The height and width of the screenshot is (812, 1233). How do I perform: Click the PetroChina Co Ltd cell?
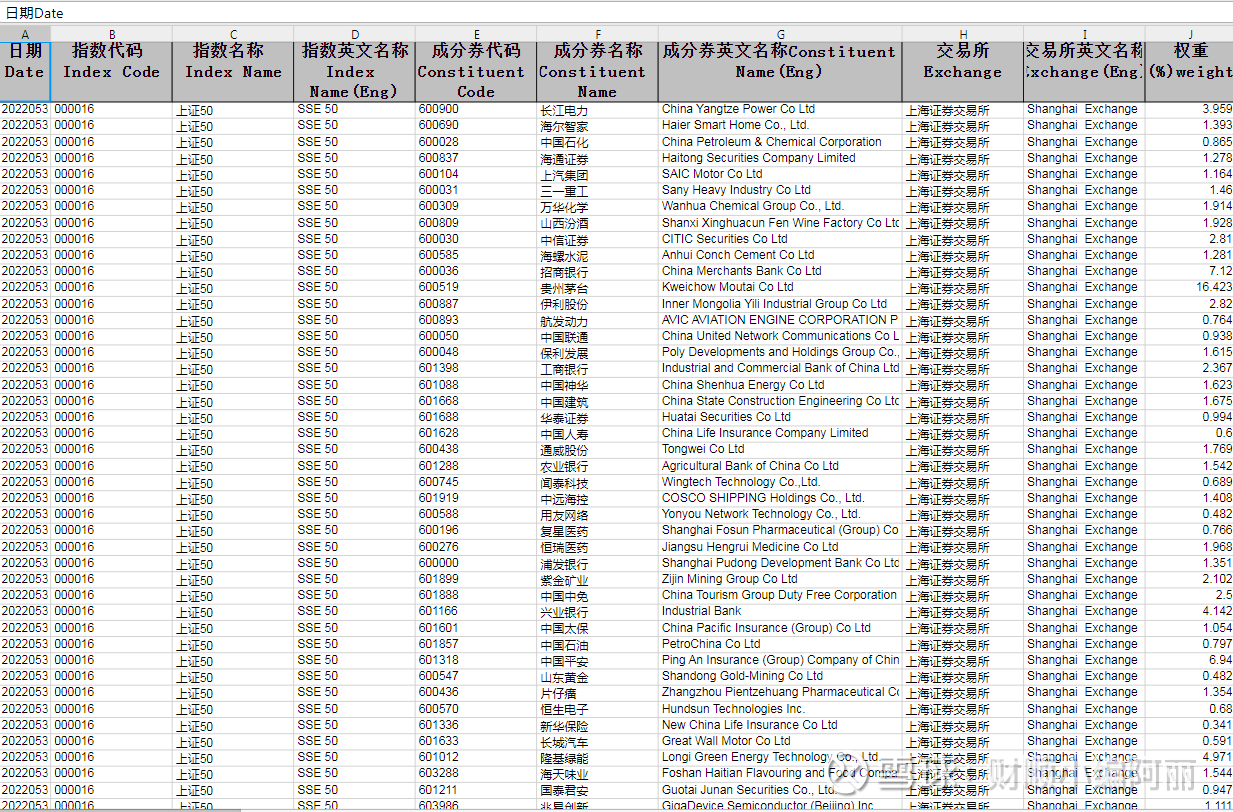point(780,644)
